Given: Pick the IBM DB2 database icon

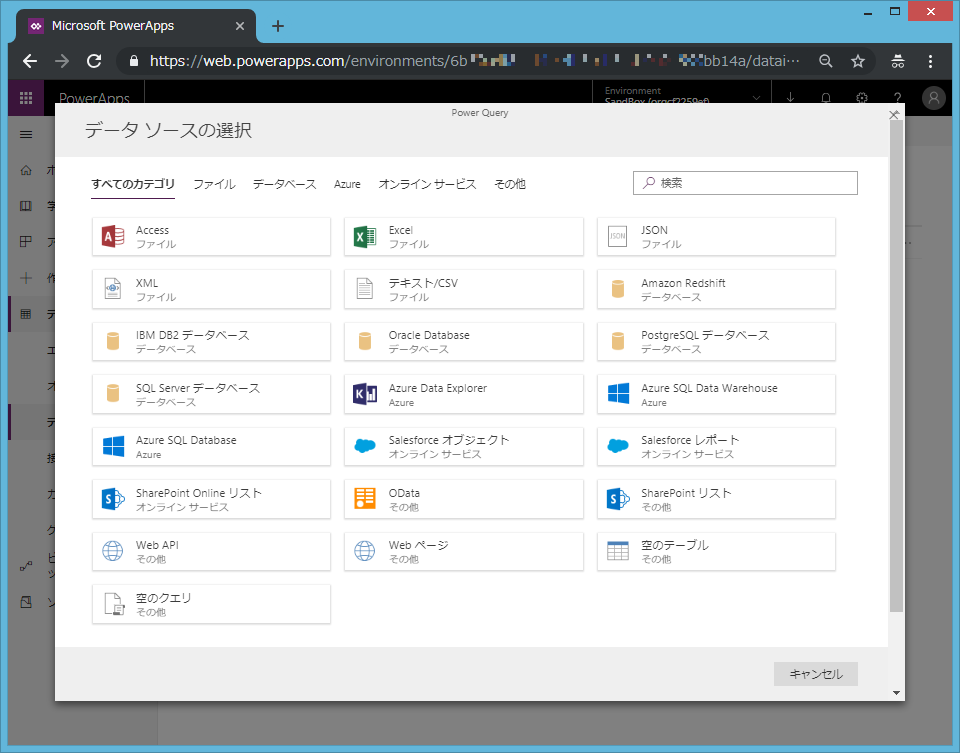Looking at the screenshot, I should click(113, 341).
